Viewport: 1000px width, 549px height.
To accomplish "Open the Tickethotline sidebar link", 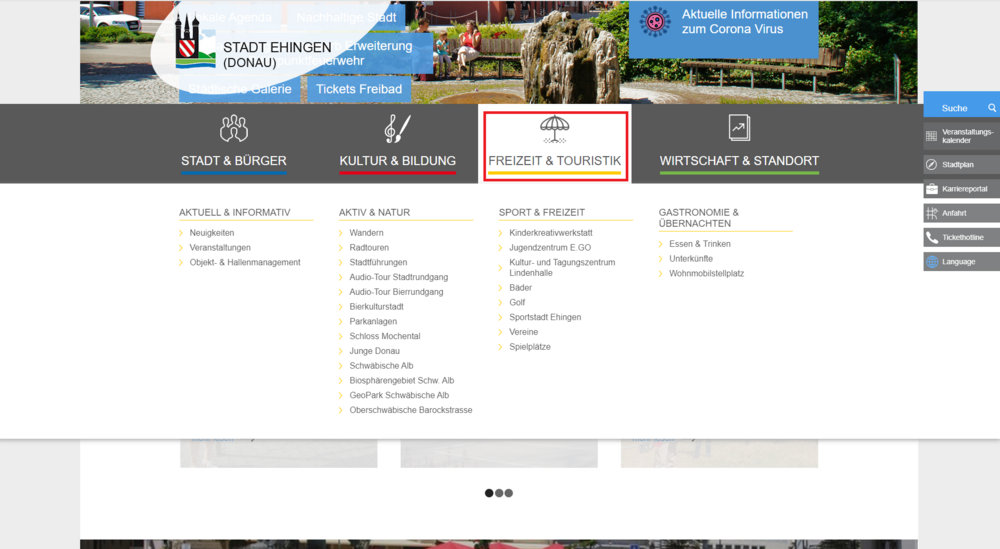I will (962, 237).
